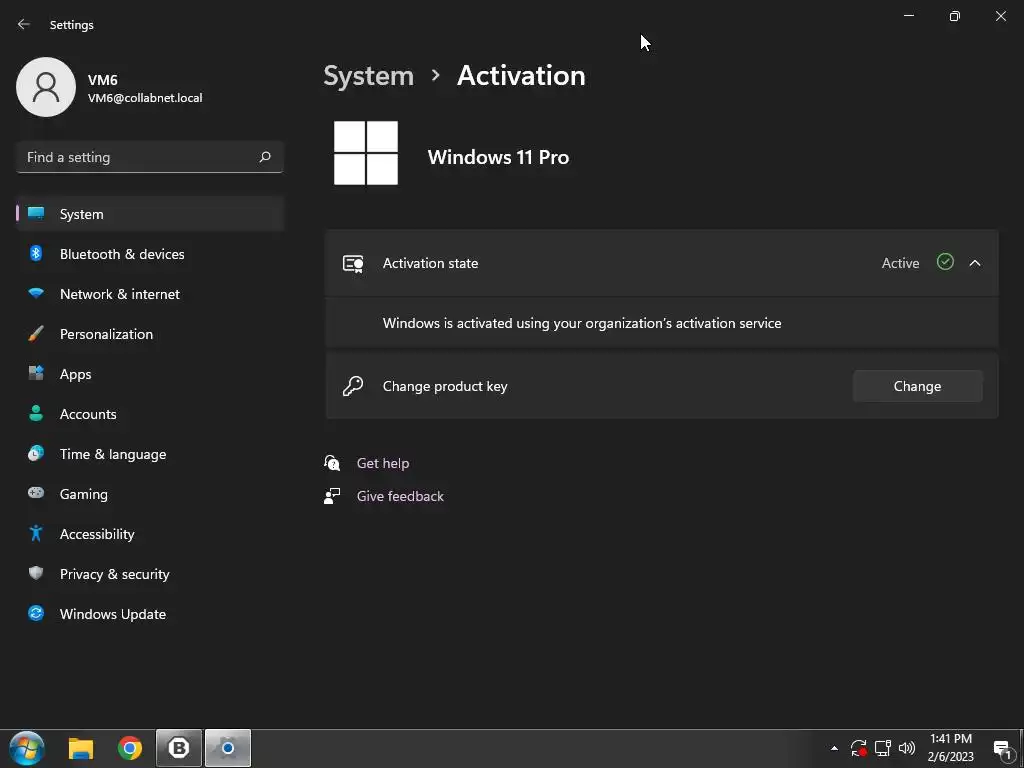
Task: Select System in the sidebar
Action: [150, 214]
